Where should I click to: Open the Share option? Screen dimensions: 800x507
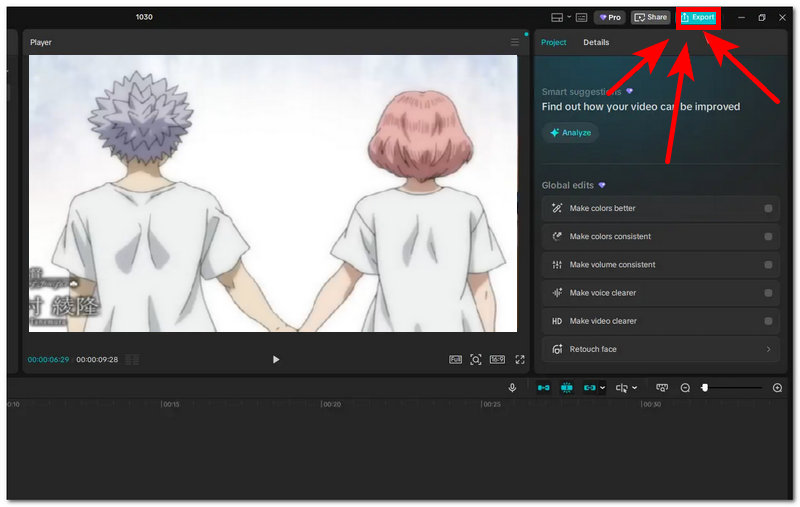(650, 17)
